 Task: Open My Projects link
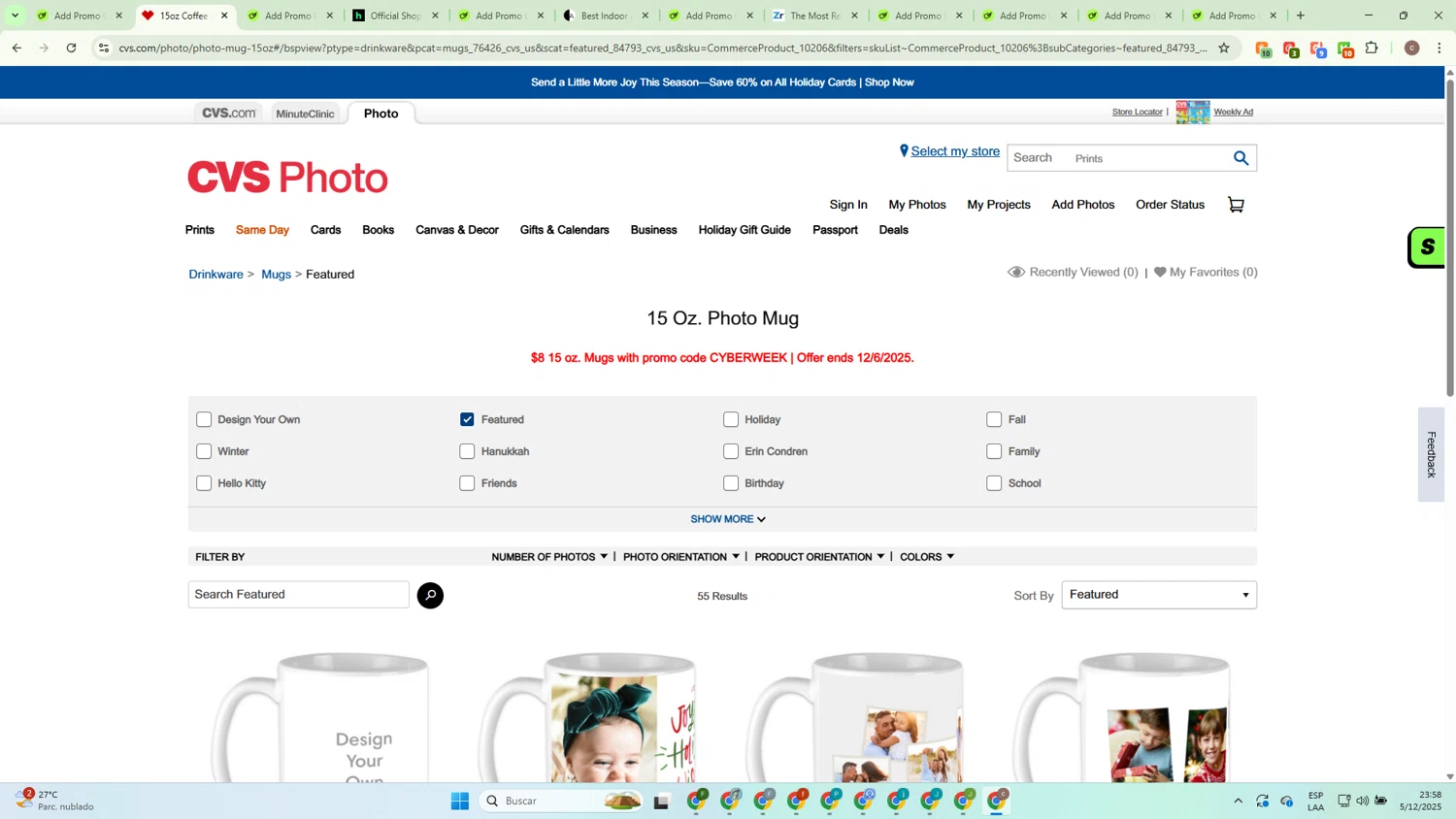[x=999, y=205]
